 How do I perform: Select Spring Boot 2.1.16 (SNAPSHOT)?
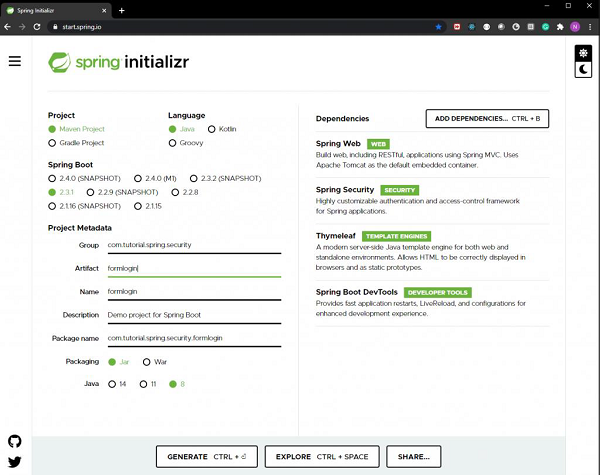coord(85,206)
